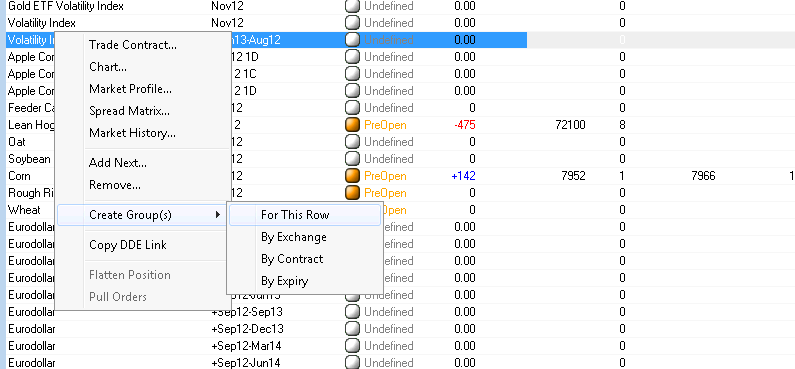Viewport: 795px width, 369px height.
Task: Click +Sep12-Dec13 row gray status icon
Action: coord(352,329)
